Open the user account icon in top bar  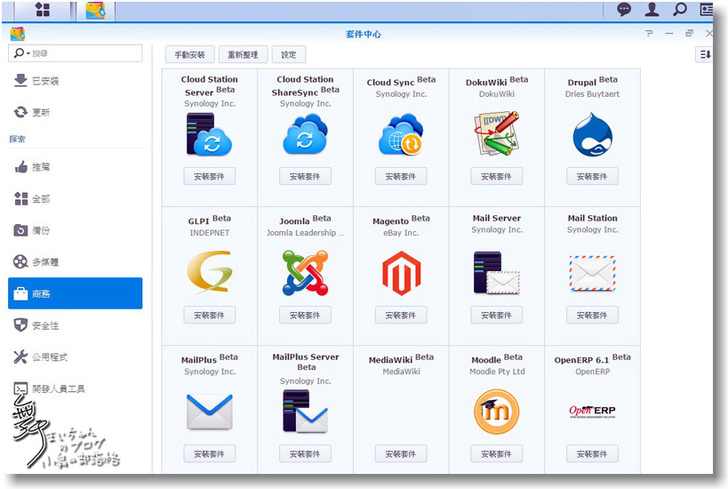pos(652,10)
